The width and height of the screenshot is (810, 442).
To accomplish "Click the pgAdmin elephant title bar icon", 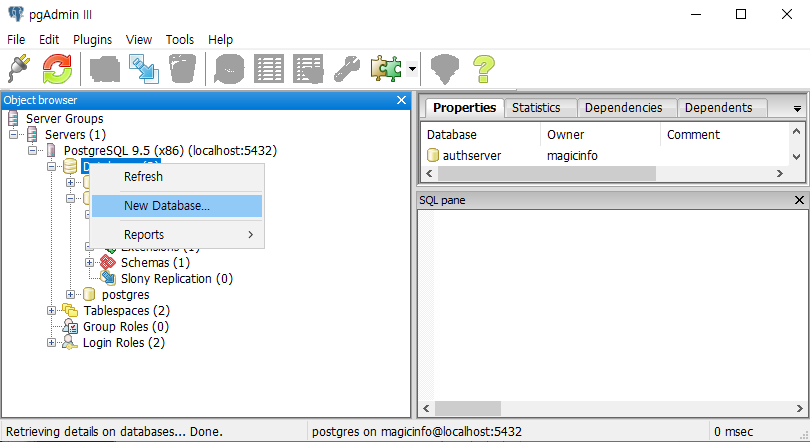I will coord(15,14).
